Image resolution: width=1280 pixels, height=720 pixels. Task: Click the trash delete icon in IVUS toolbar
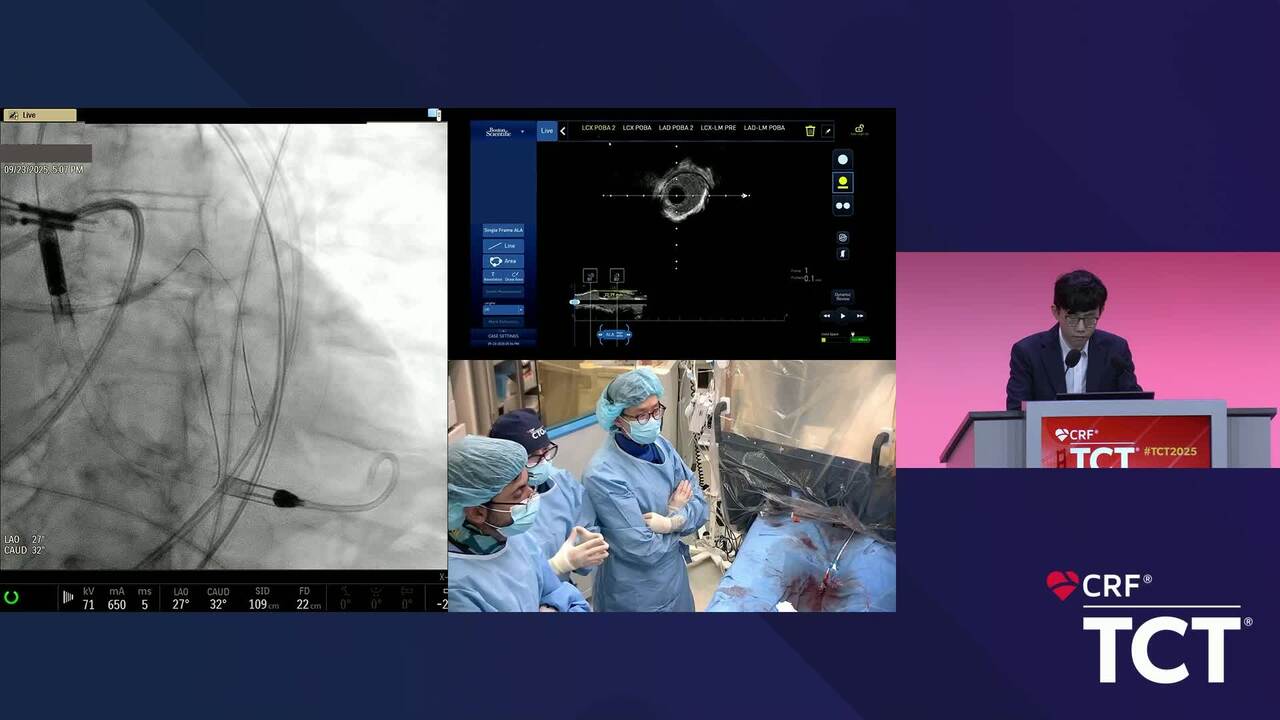point(810,130)
